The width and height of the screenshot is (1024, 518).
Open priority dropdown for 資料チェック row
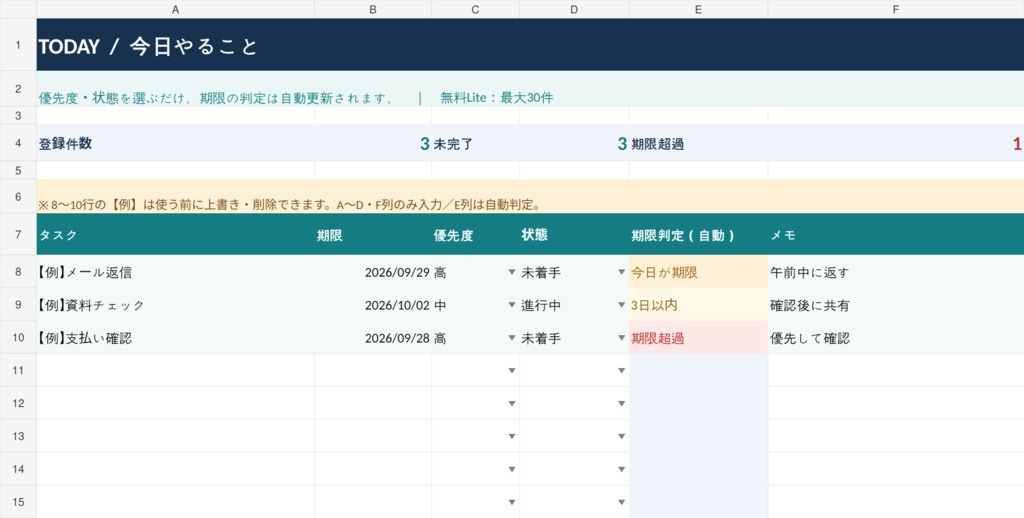click(x=512, y=304)
